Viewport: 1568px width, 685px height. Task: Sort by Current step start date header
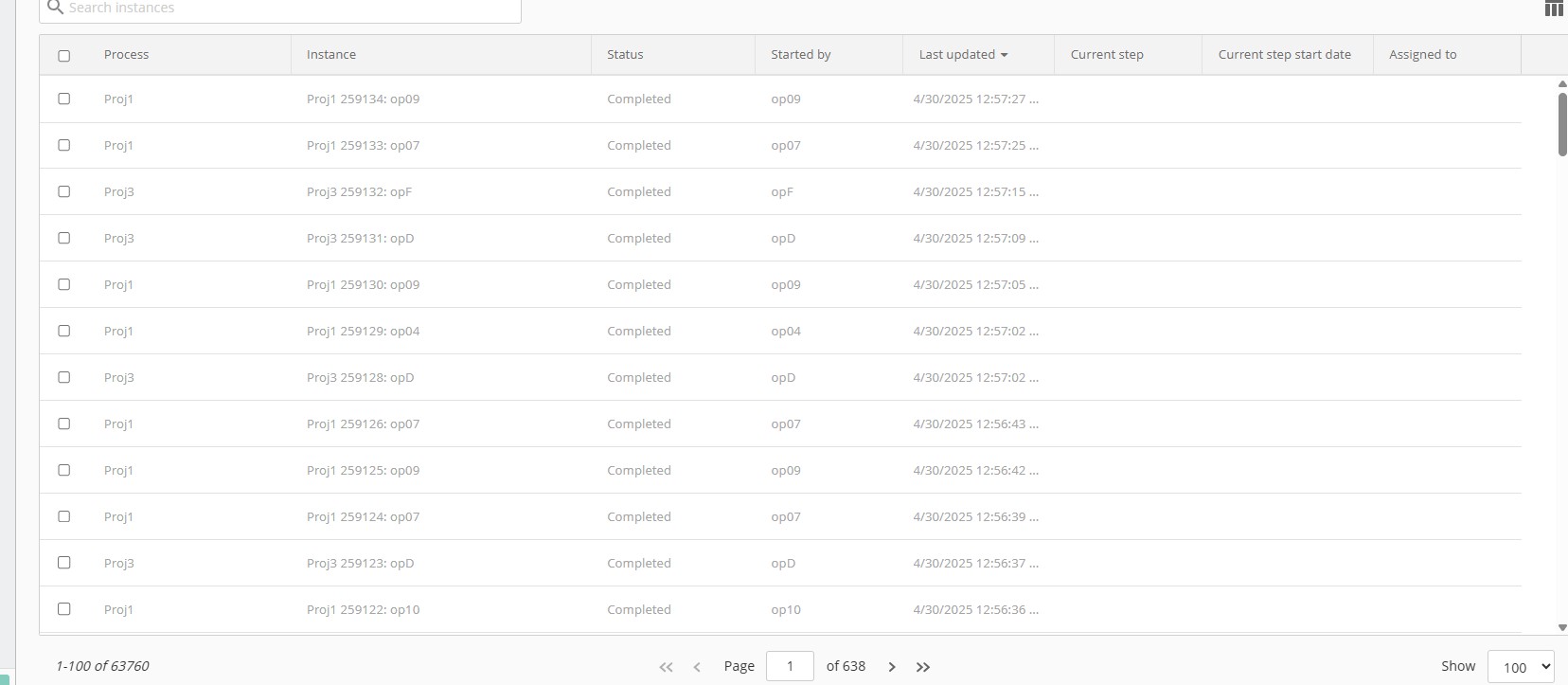click(1285, 55)
